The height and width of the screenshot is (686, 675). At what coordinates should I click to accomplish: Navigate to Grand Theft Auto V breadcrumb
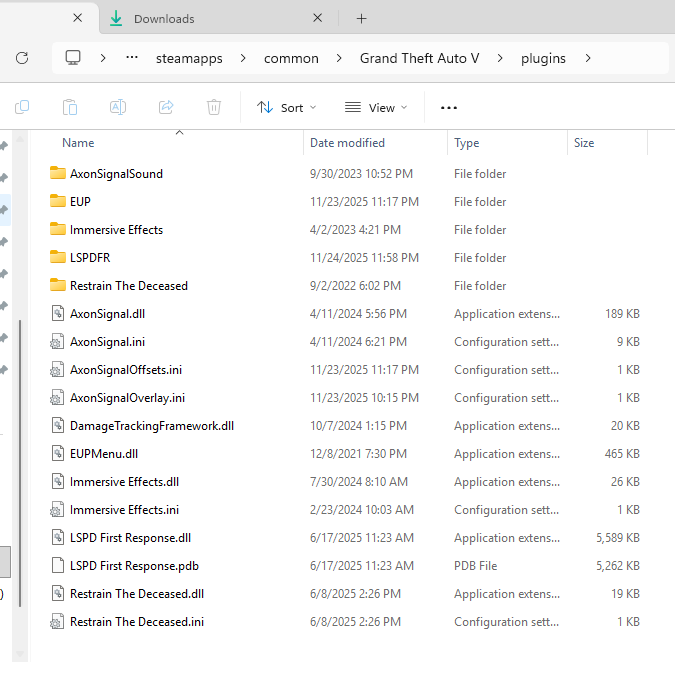click(x=419, y=58)
